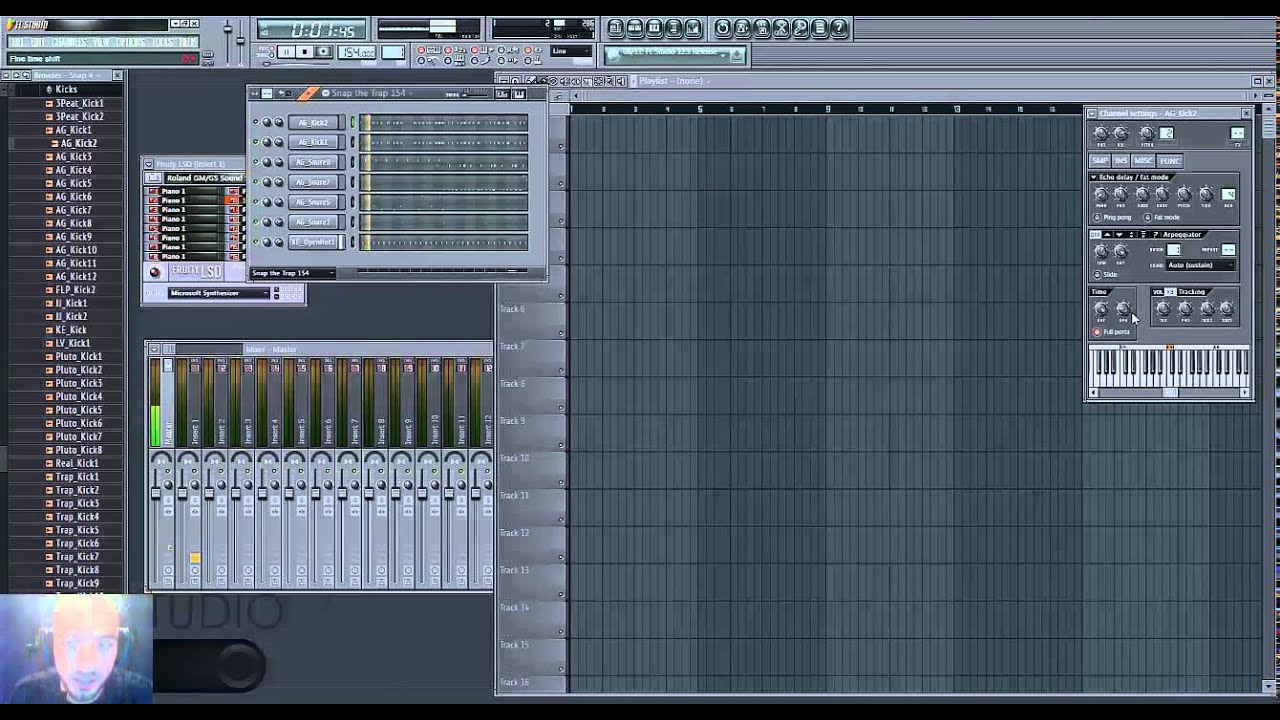Open the mixer view toolbar icon
This screenshot has height=720, width=1280.
pyautogui.click(x=691, y=28)
